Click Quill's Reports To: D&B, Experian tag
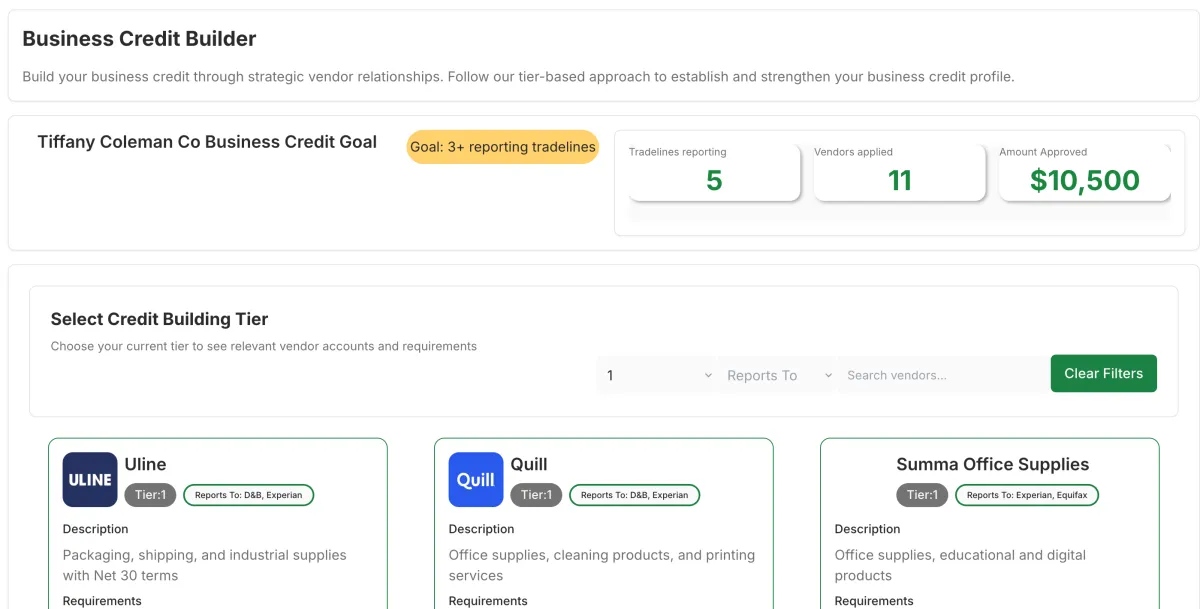 (634, 495)
